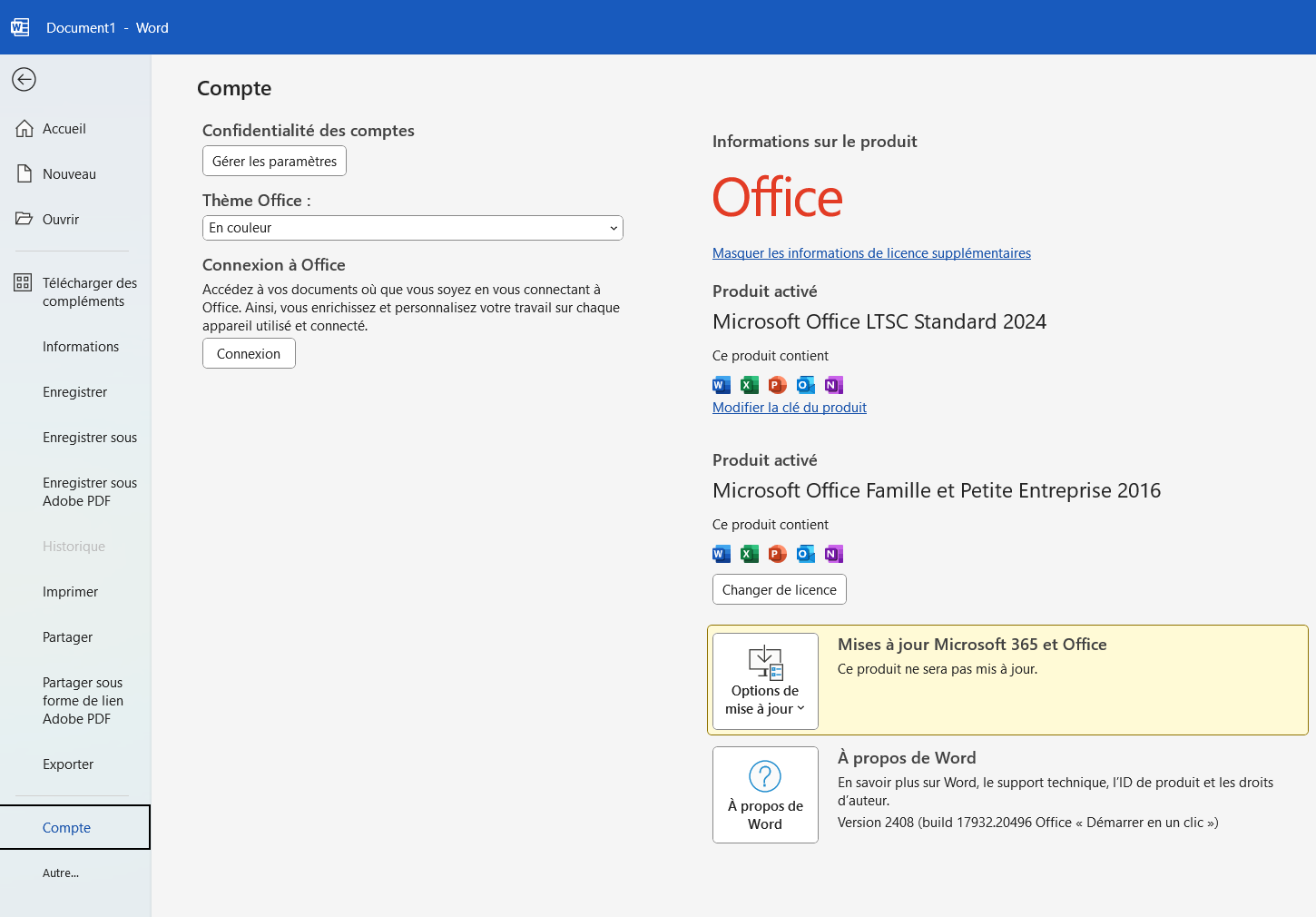Click the Document1 - Word title text

click(107, 27)
